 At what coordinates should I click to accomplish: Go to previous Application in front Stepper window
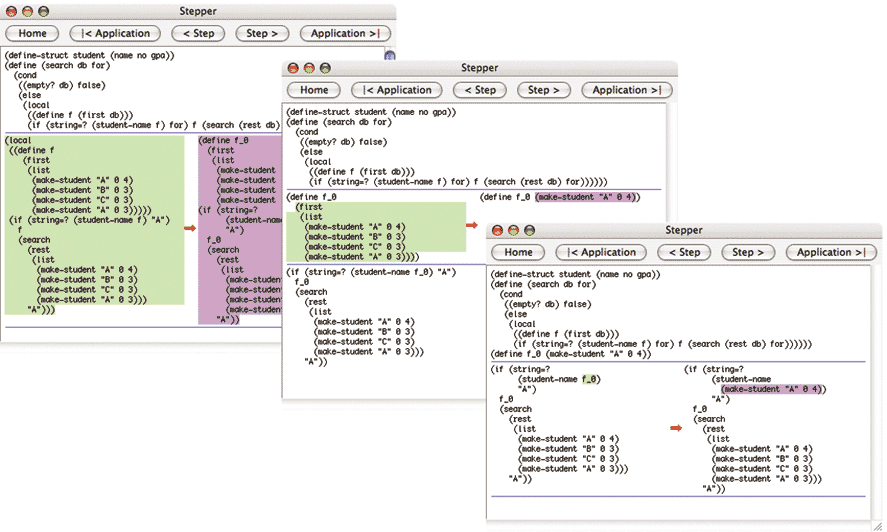click(x=601, y=252)
